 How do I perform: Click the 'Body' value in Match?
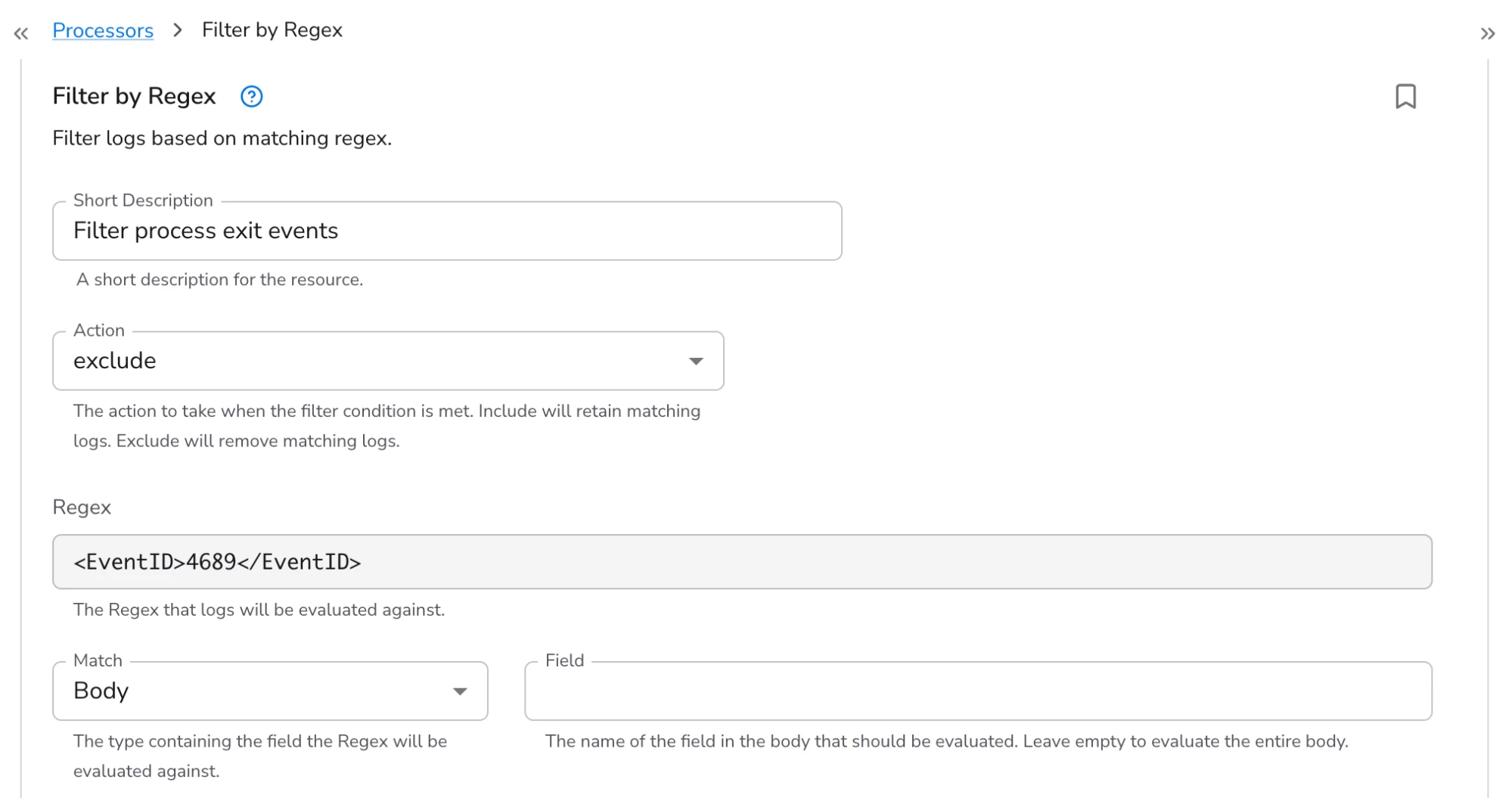pyautogui.click(x=101, y=691)
